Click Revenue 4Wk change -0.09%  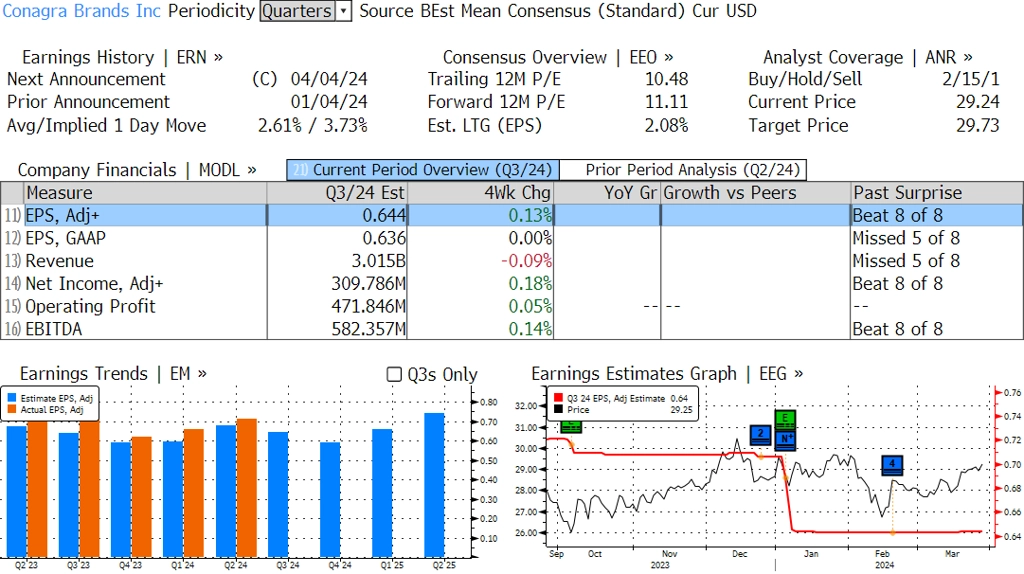coord(526,261)
